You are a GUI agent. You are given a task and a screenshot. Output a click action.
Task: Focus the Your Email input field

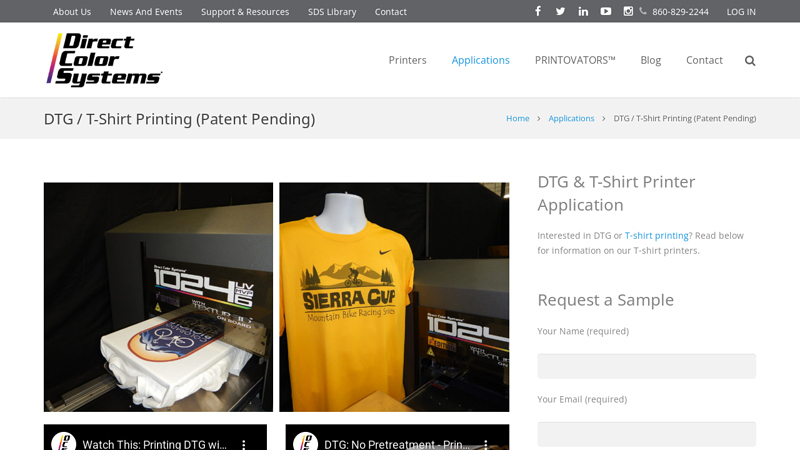[x=646, y=434]
